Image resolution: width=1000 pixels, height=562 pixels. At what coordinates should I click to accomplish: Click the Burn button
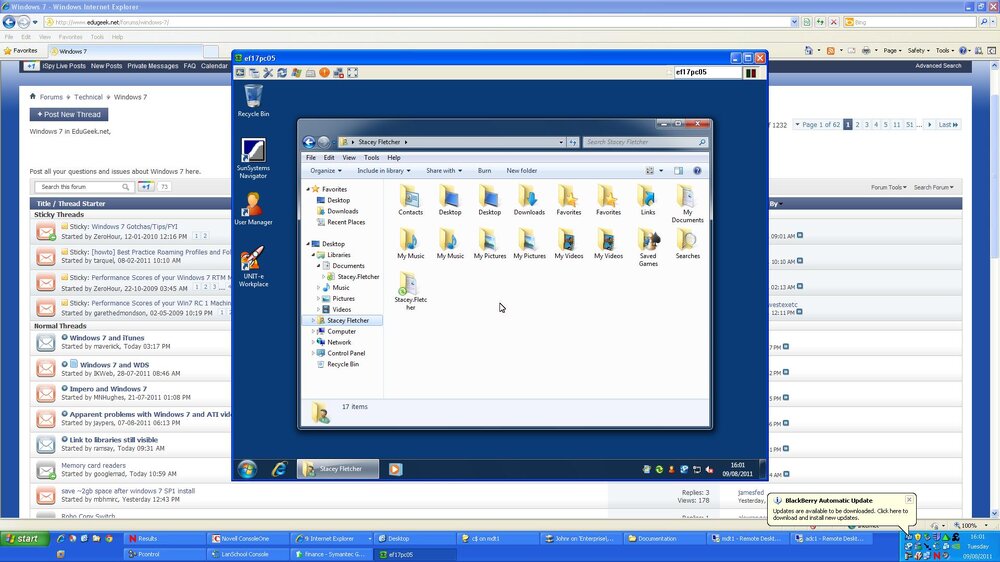coord(485,171)
